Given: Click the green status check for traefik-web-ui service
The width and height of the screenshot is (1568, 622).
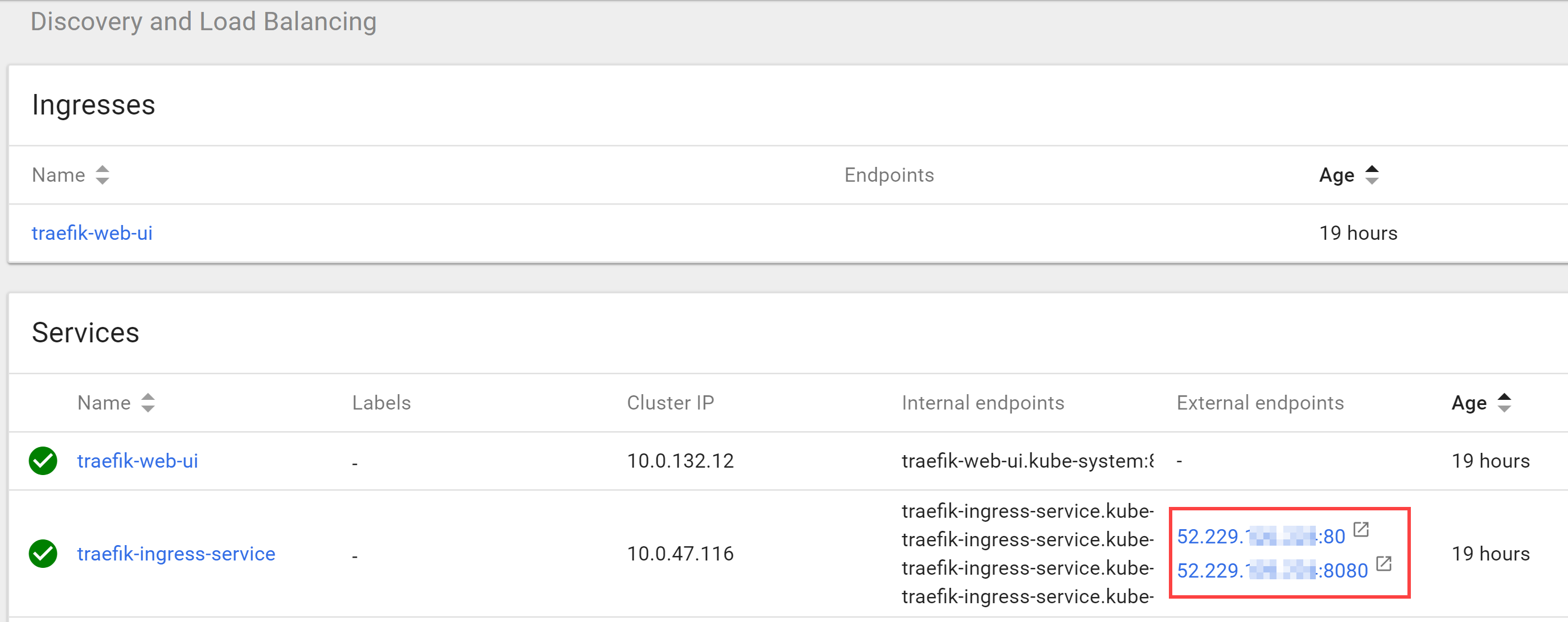Looking at the screenshot, I should (43, 461).
